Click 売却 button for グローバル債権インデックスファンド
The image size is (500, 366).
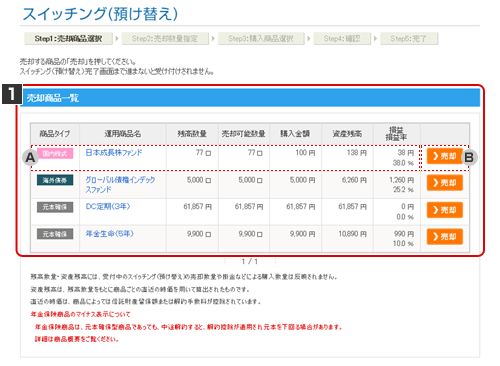coord(445,183)
